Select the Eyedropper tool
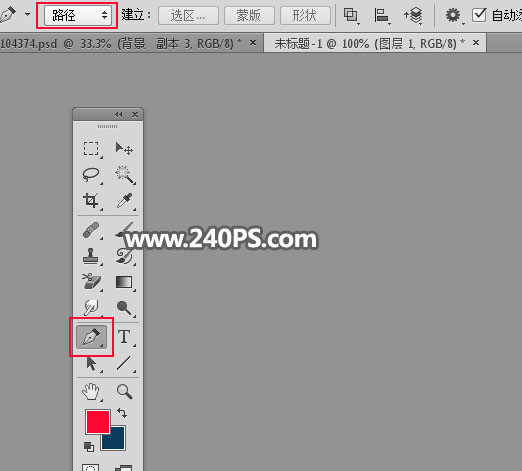The image size is (522, 471). 124,200
